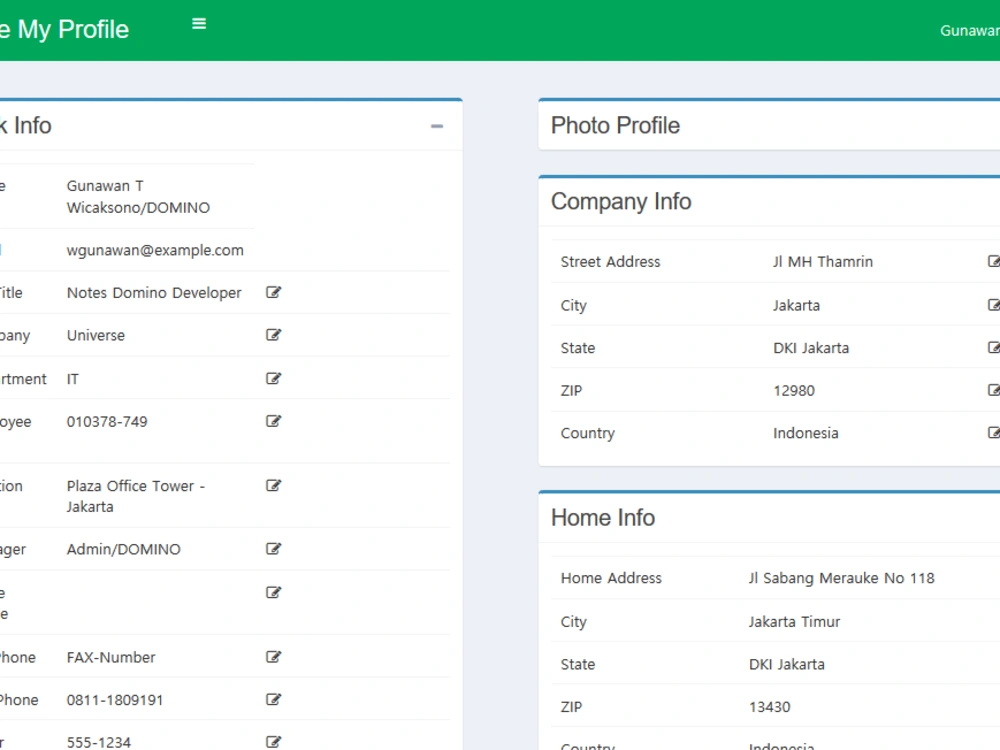Screen dimensions: 1000x750
Task: Edit the FAX-Number field
Action: tap(274, 658)
